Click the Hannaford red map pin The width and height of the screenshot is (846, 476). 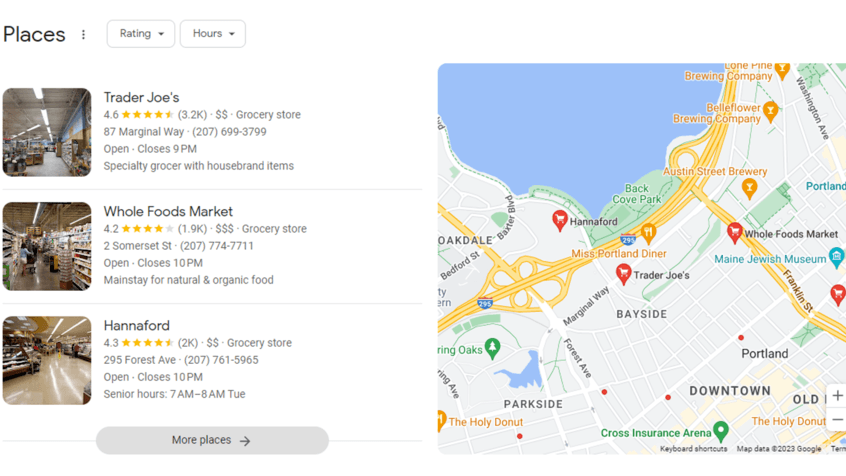click(x=560, y=220)
